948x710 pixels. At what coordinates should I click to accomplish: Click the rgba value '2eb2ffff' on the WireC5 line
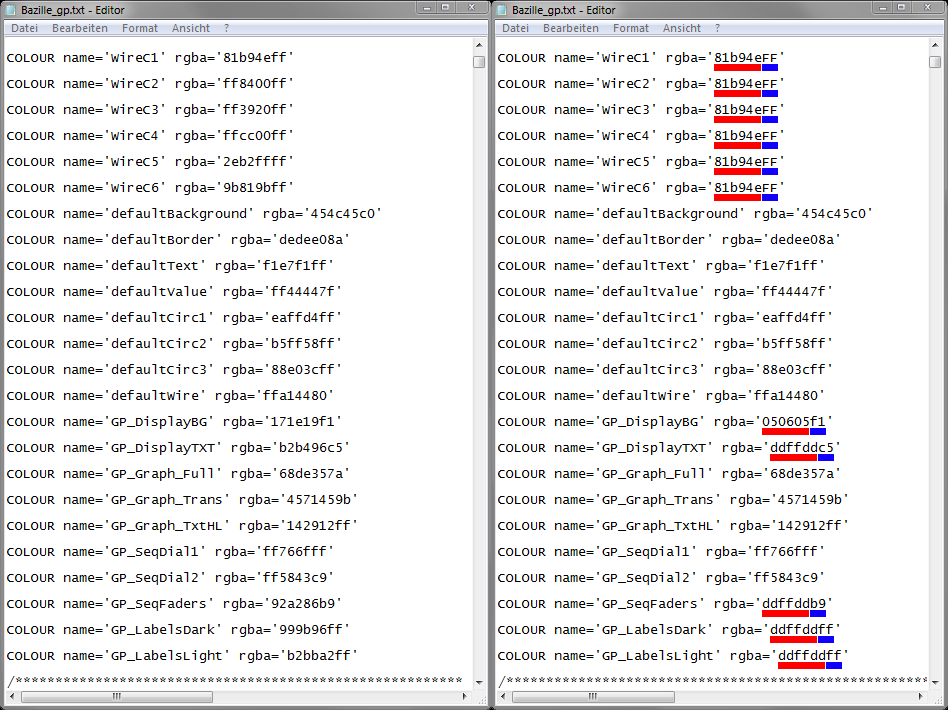click(255, 161)
